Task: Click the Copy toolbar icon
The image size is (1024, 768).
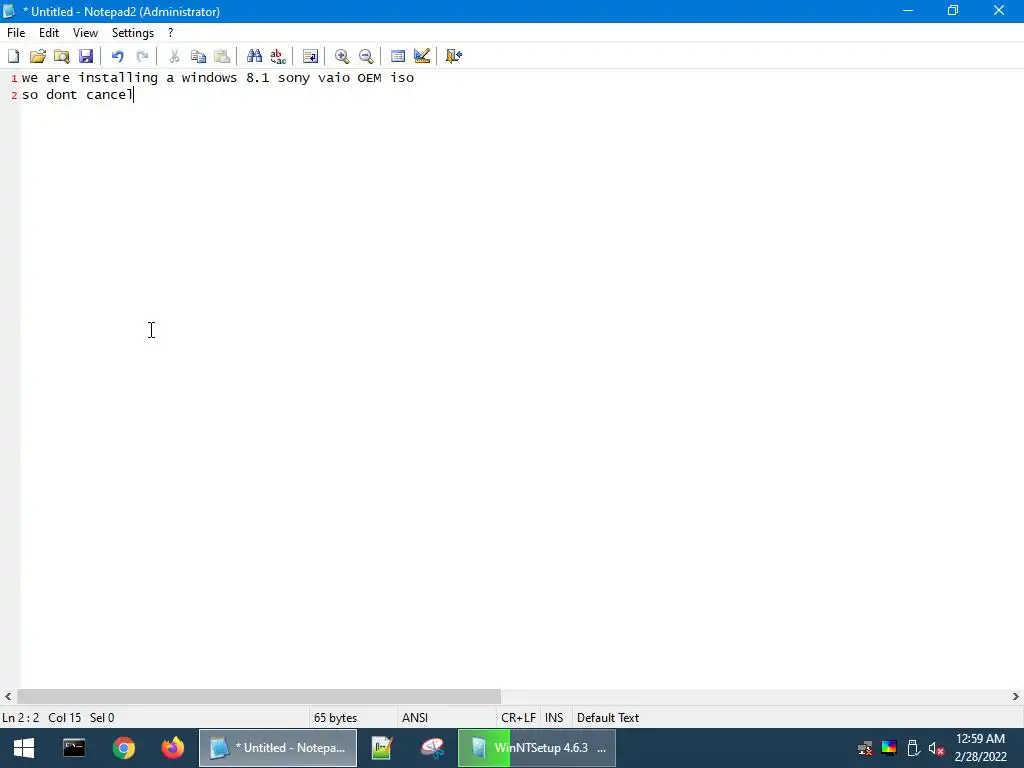Action: click(x=198, y=56)
